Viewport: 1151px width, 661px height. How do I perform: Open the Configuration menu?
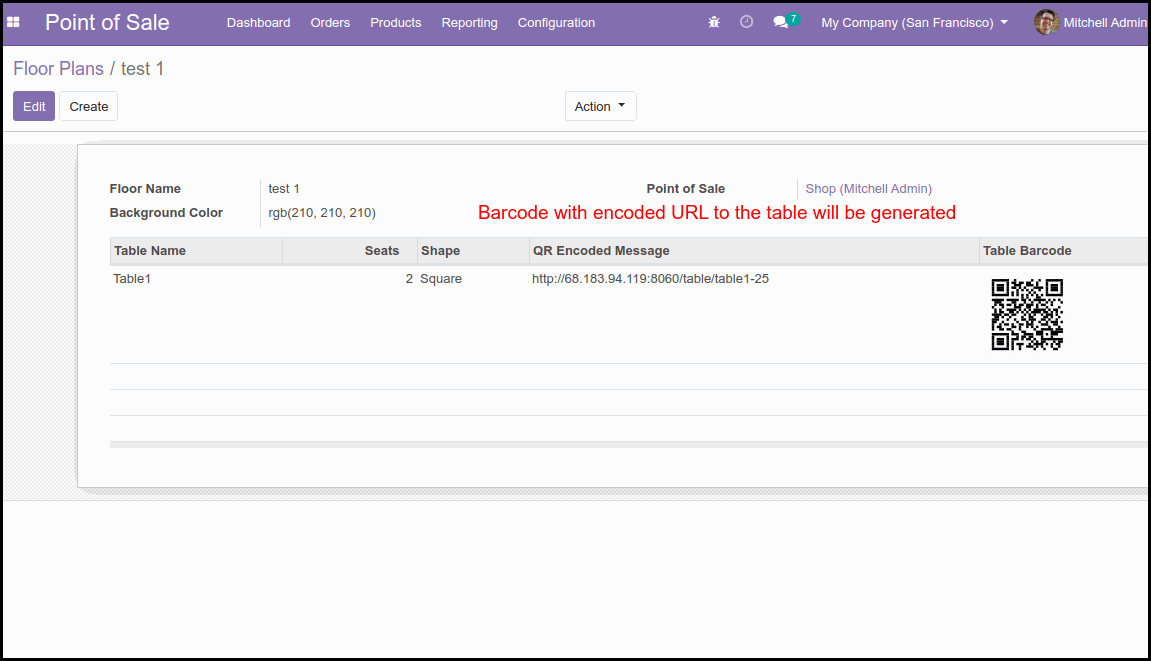pyautogui.click(x=556, y=23)
